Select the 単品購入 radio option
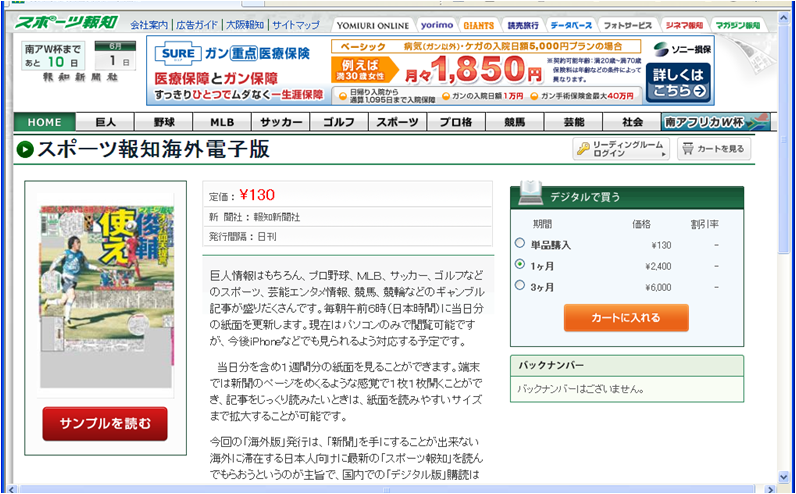Image resolution: width=796 pixels, height=494 pixels. tap(519, 243)
